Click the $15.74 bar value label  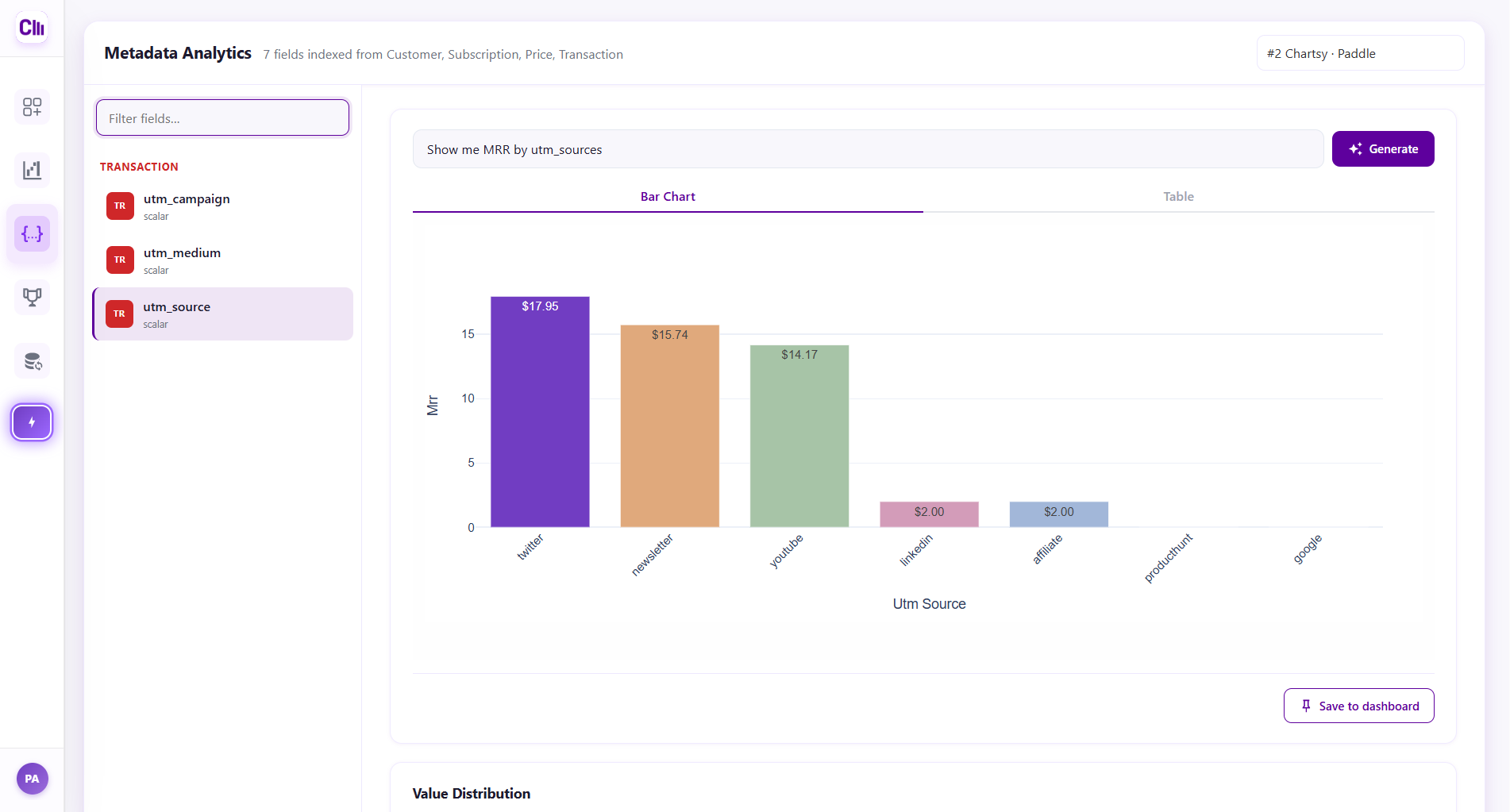click(670, 335)
